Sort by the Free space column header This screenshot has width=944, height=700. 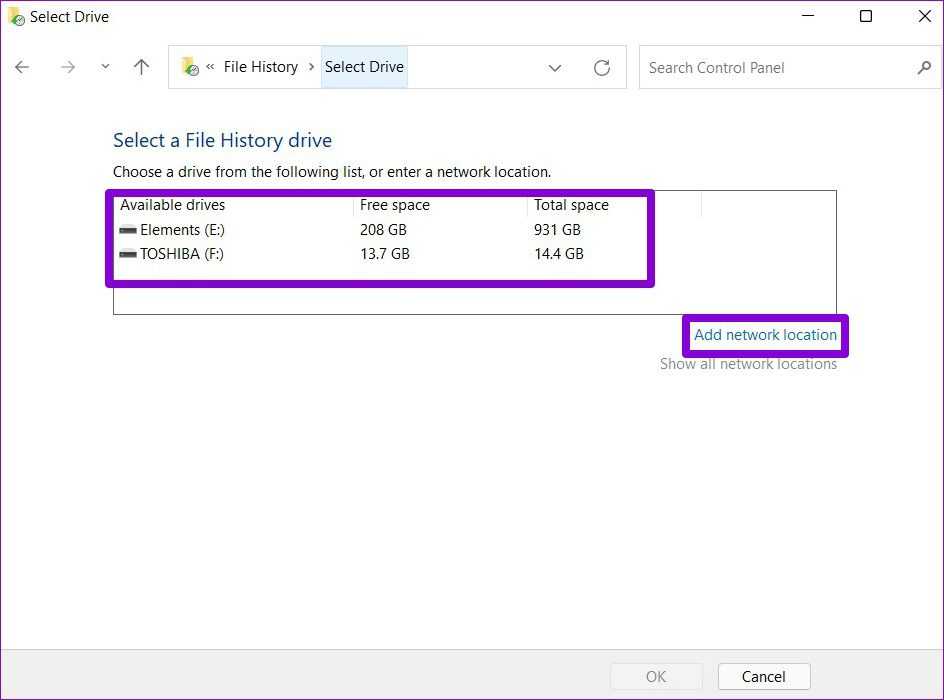395,205
